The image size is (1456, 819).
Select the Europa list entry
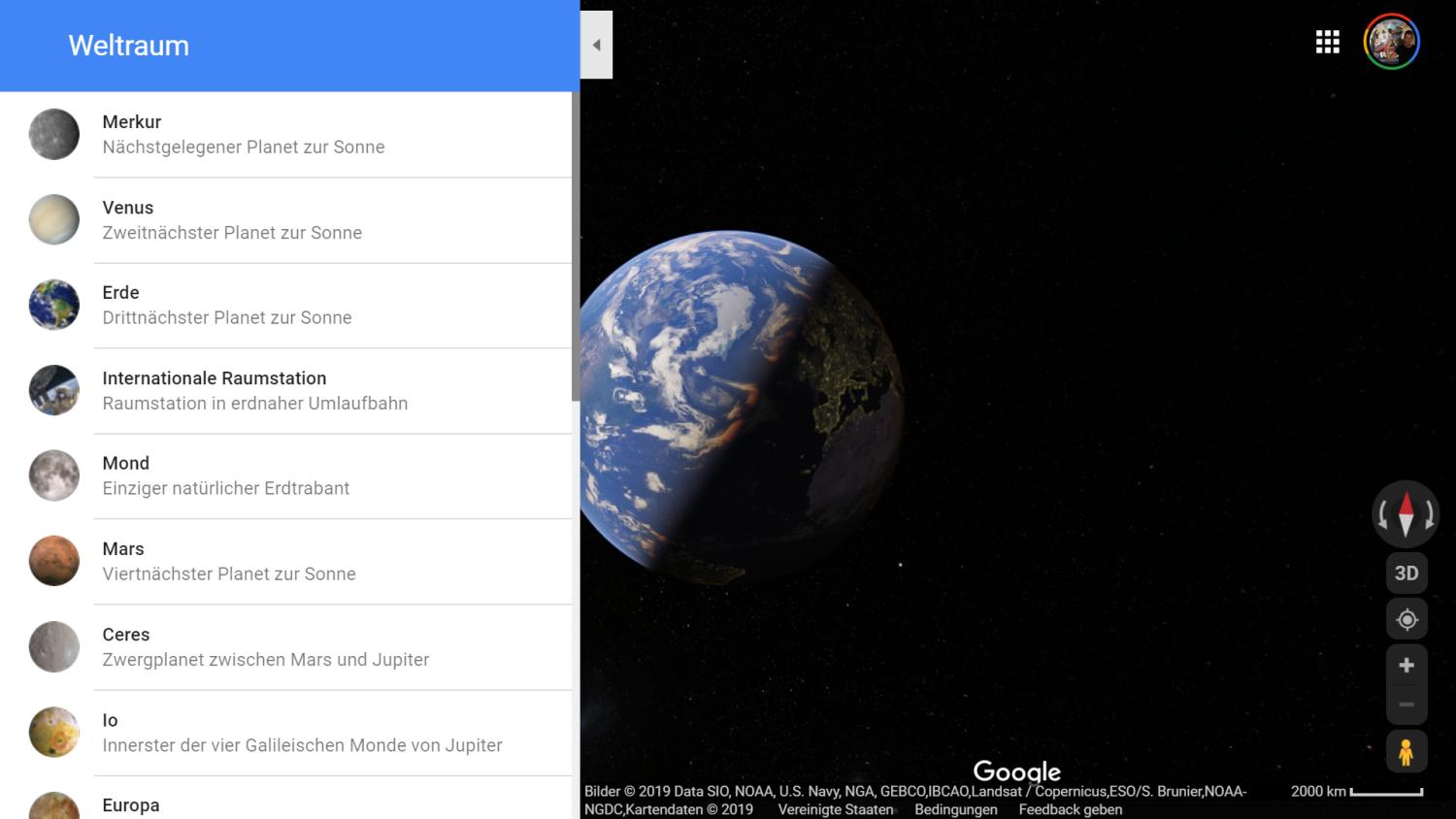coord(285,798)
